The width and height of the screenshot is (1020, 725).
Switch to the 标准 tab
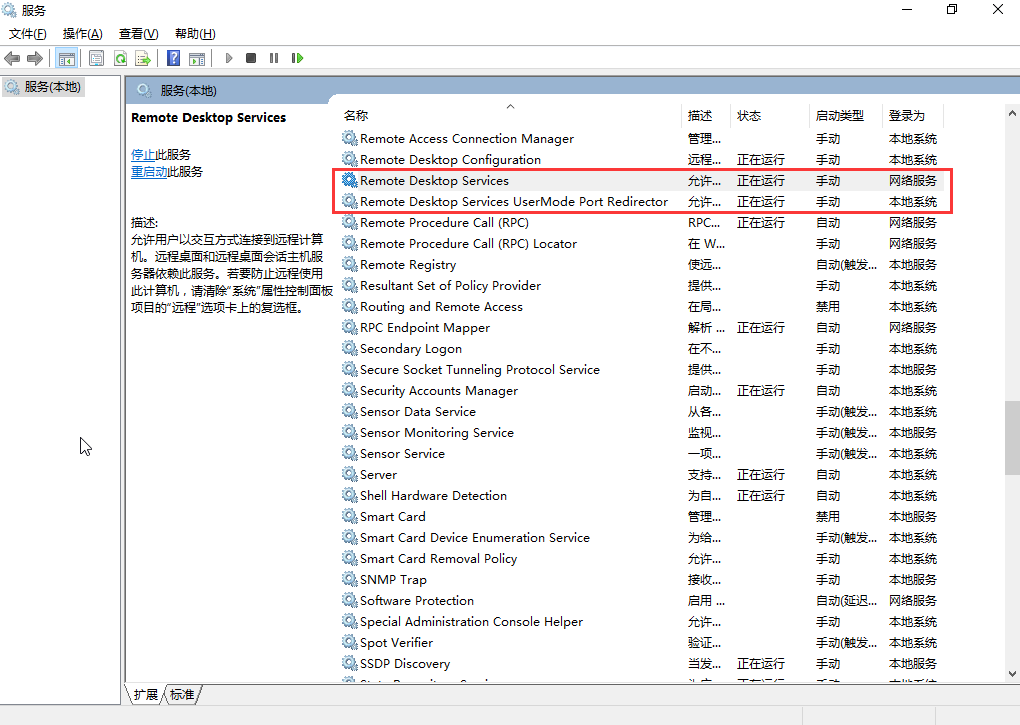point(182,694)
